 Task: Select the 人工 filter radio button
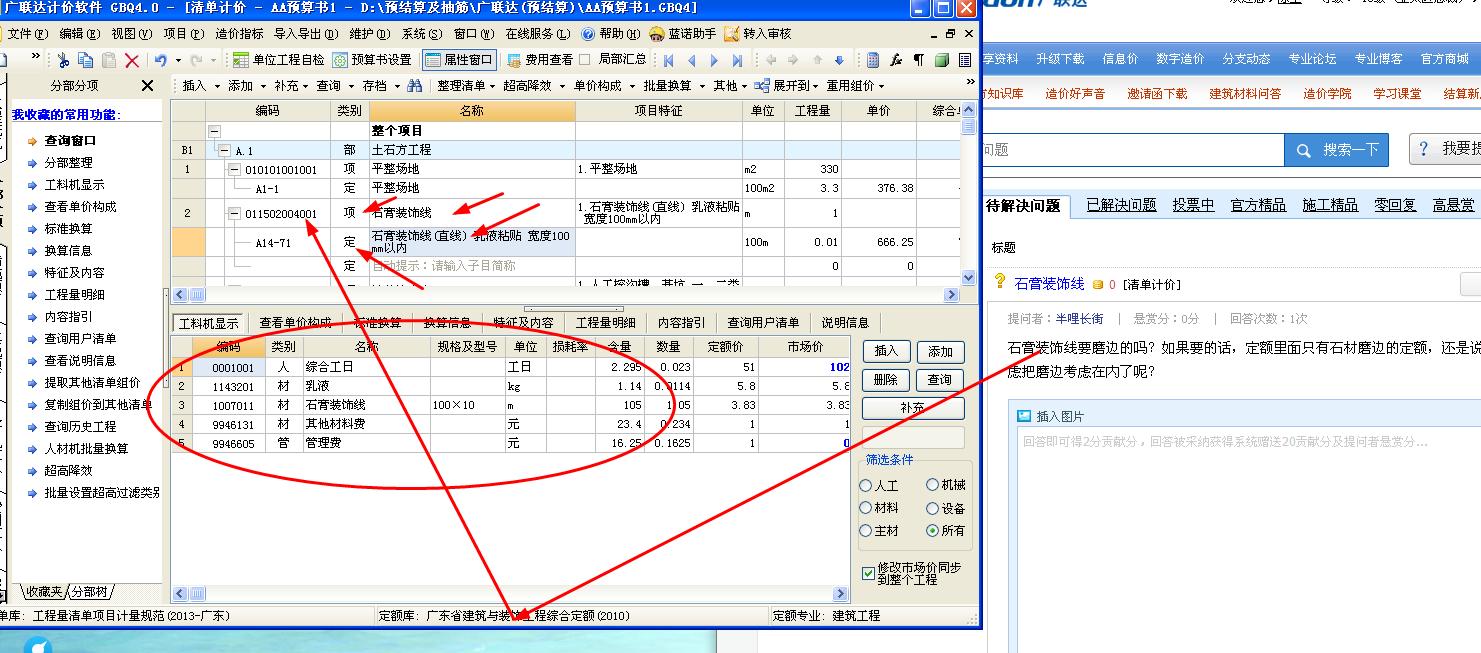pos(866,485)
